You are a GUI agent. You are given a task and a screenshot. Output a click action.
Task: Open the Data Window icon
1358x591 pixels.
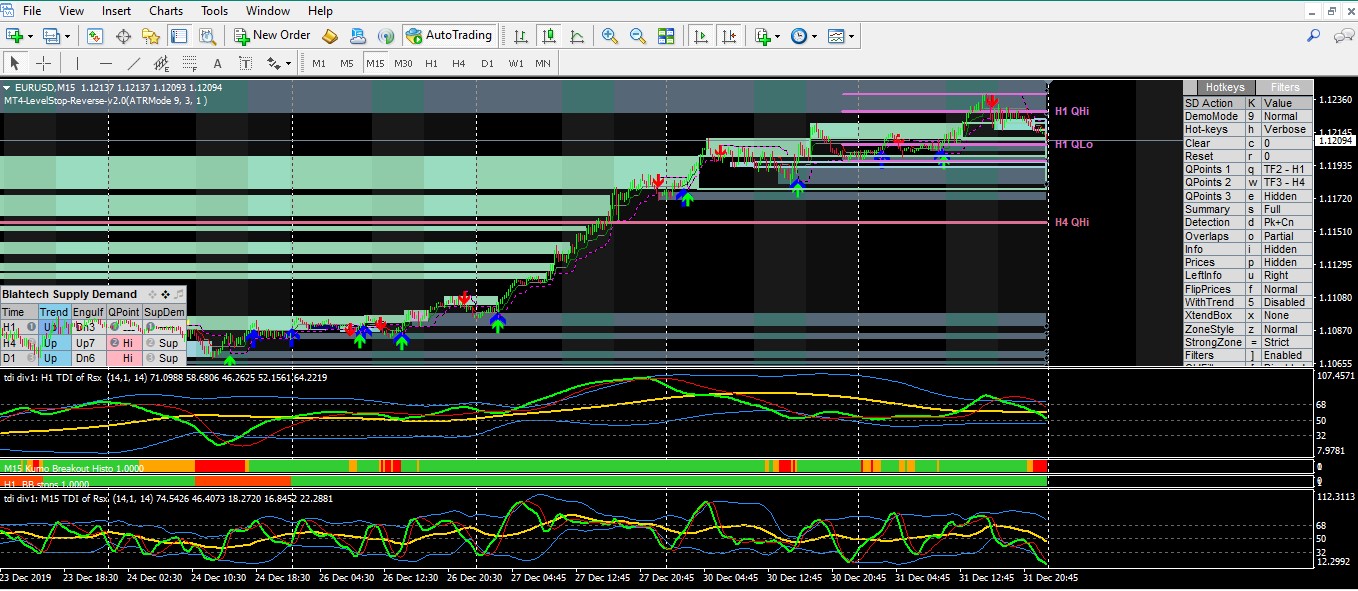tap(124, 36)
